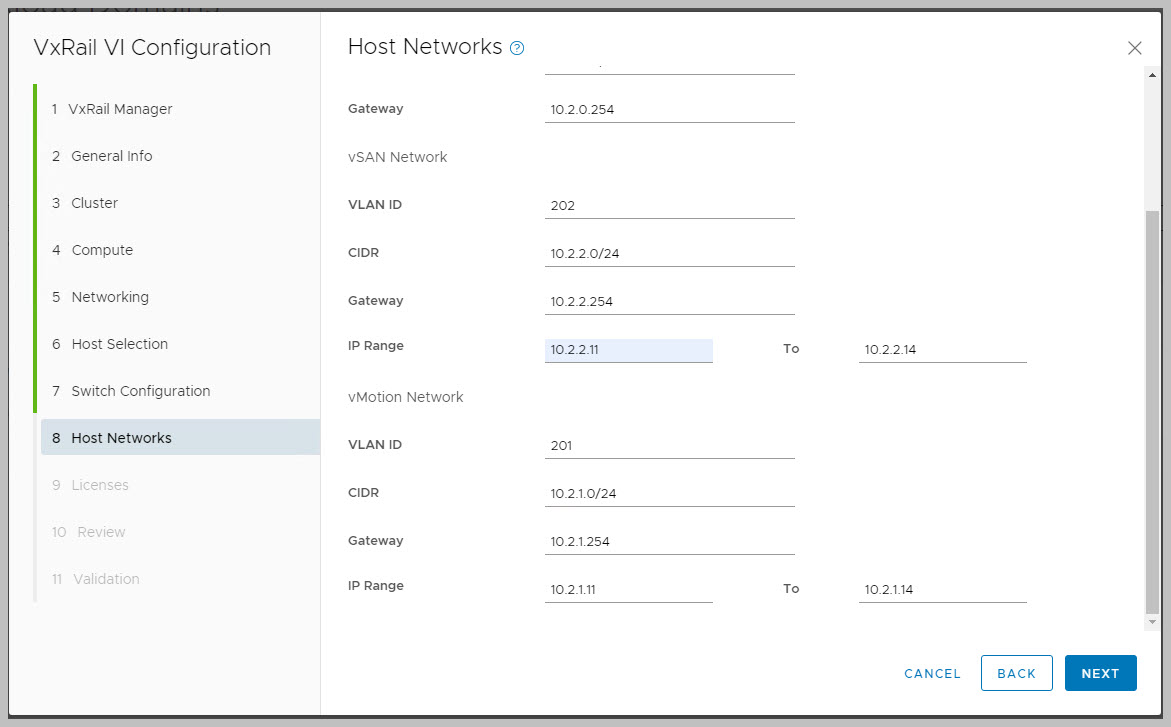
Task: Jump to the Cluster step
Action: [94, 203]
